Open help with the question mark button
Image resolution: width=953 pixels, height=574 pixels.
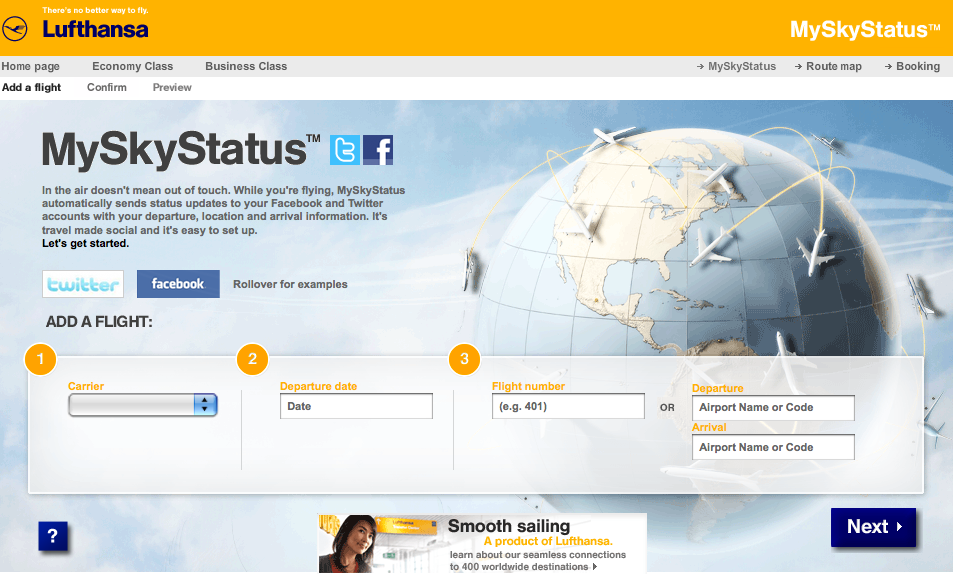click(53, 536)
